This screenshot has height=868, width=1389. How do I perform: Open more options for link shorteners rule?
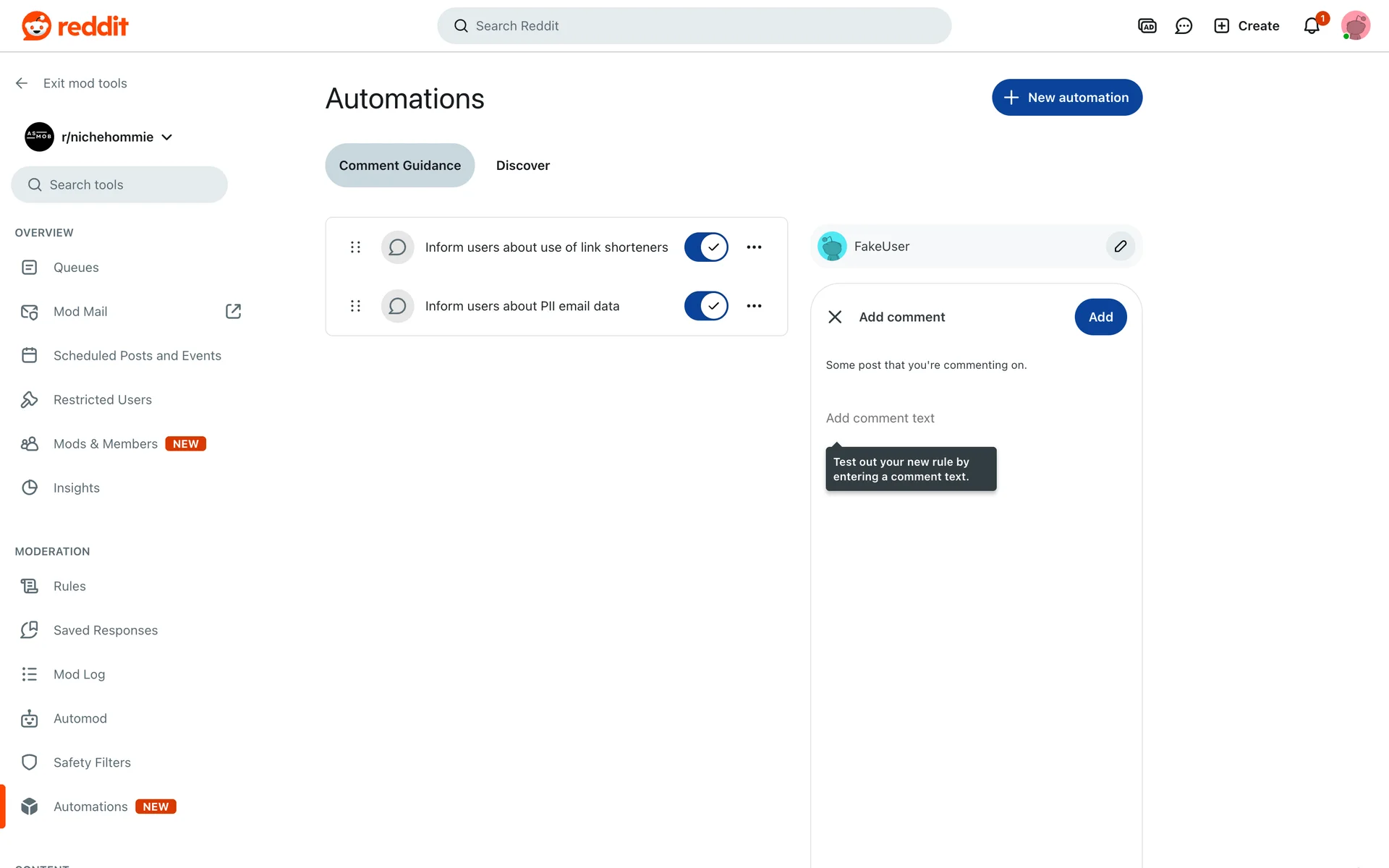point(754,247)
